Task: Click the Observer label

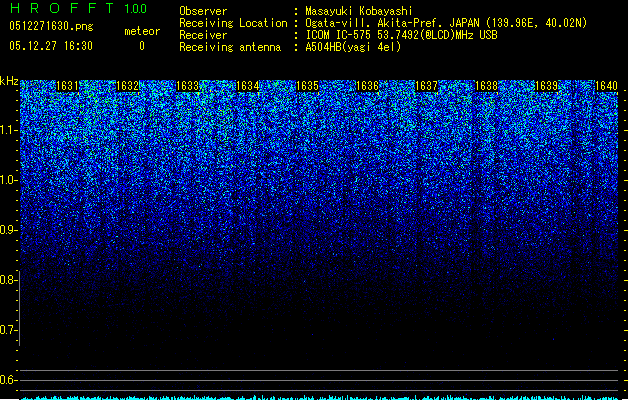Action: (203, 11)
